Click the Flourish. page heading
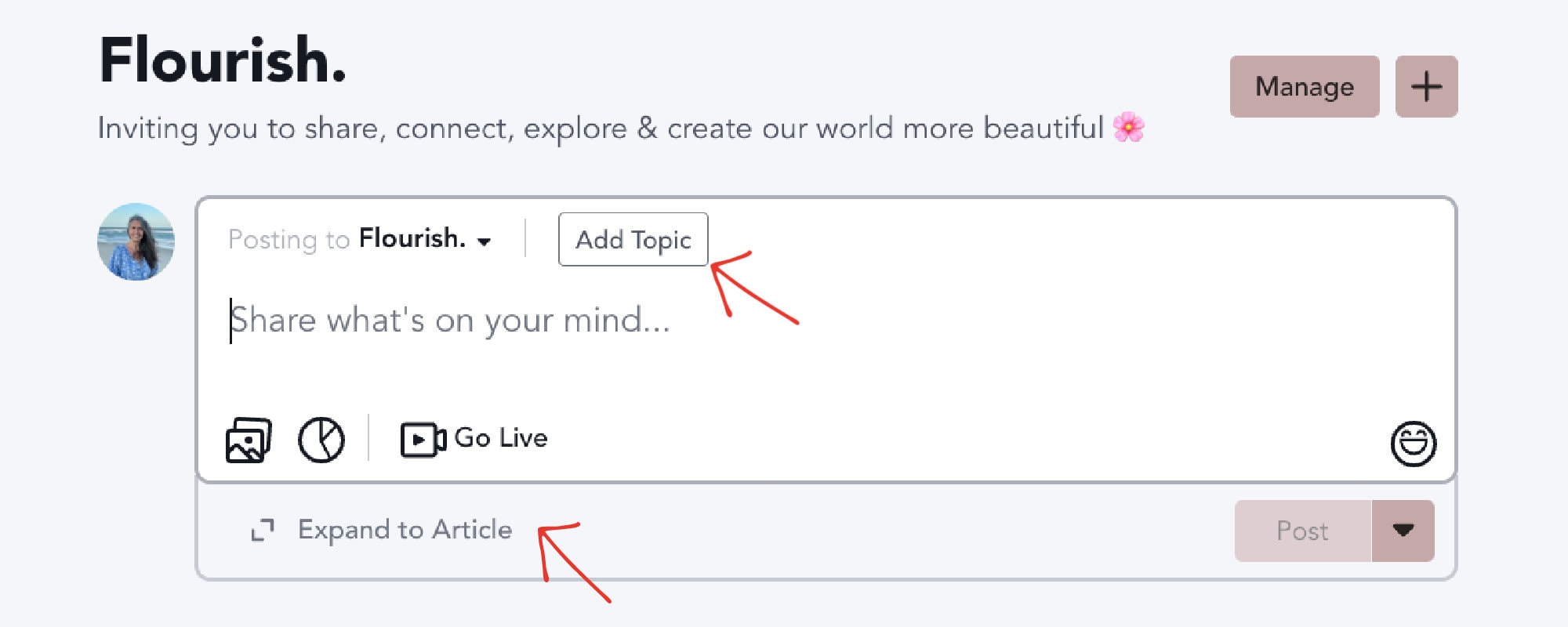The image size is (1568, 627). pyautogui.click(x=223, y=60)
